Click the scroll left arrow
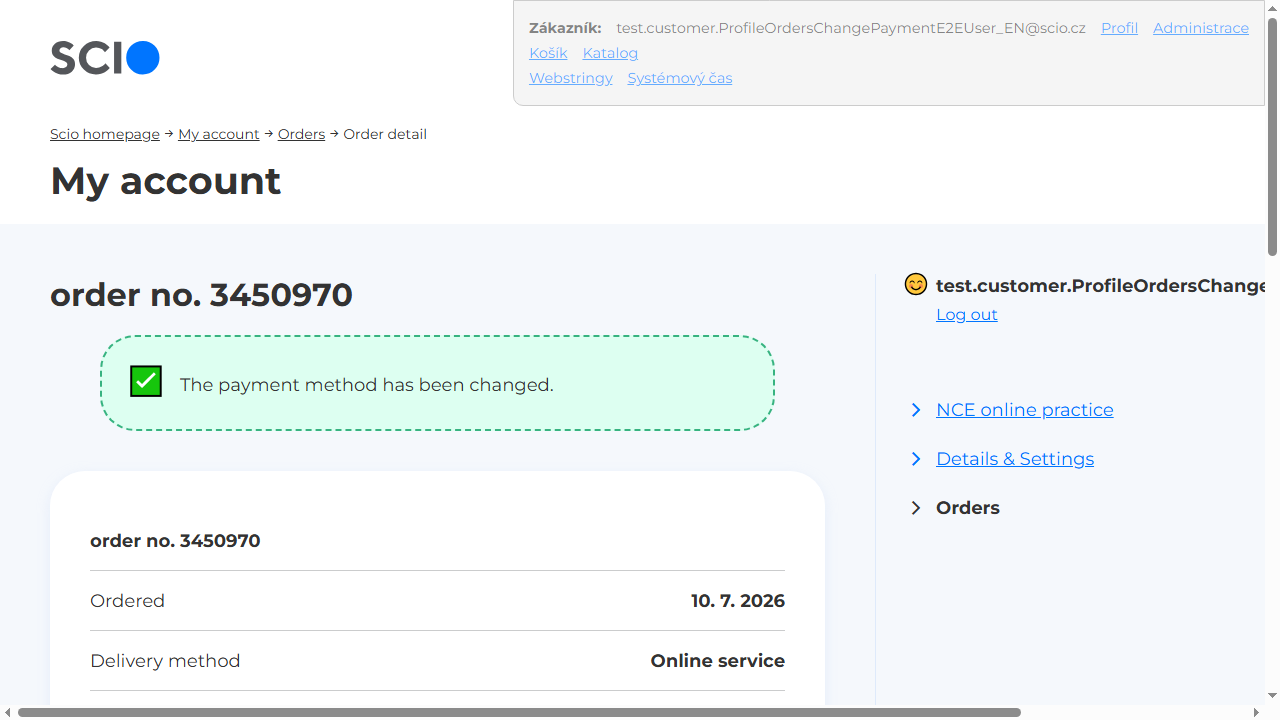1280x720 pixels. point(8,712)
